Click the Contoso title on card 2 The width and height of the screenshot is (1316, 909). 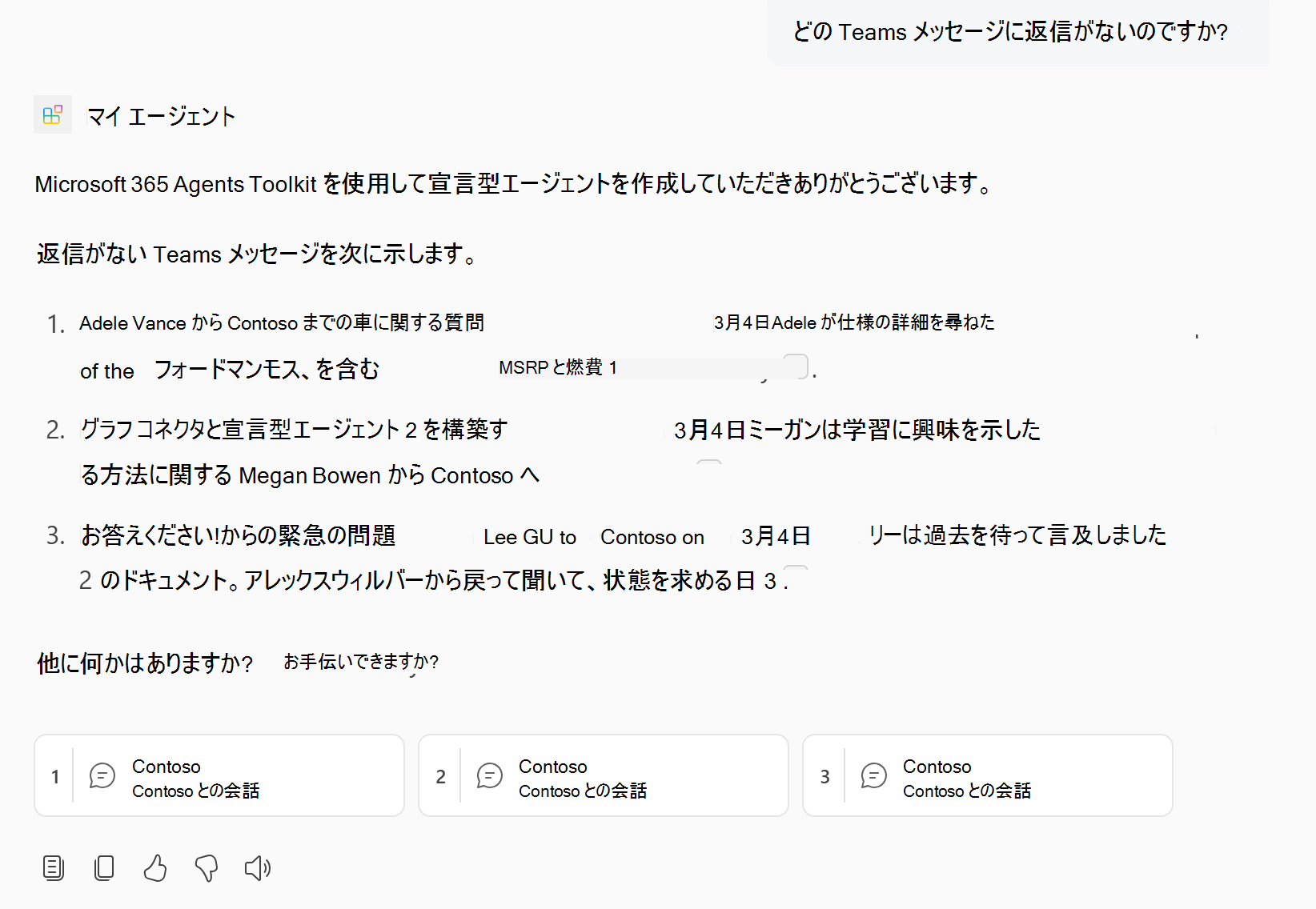pos(553,766)
